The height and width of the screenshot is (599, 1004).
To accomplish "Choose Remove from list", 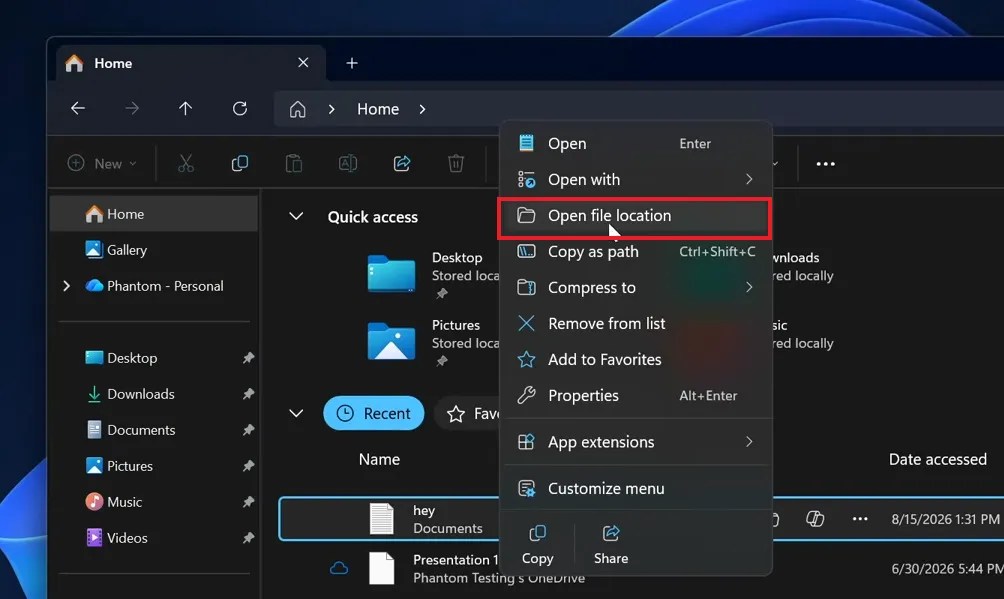I will click(x=635, y=324).
